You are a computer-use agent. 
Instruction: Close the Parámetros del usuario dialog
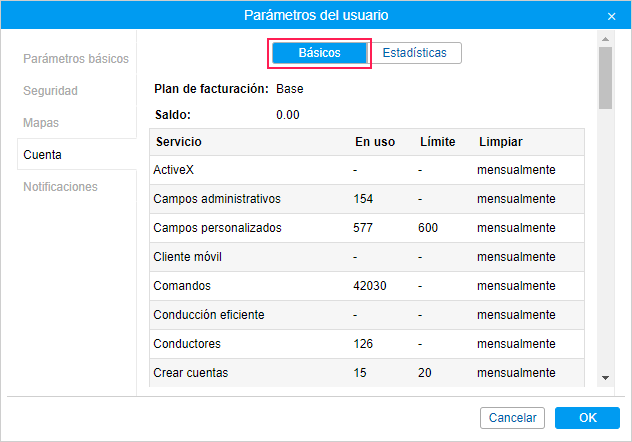point(611,16)
